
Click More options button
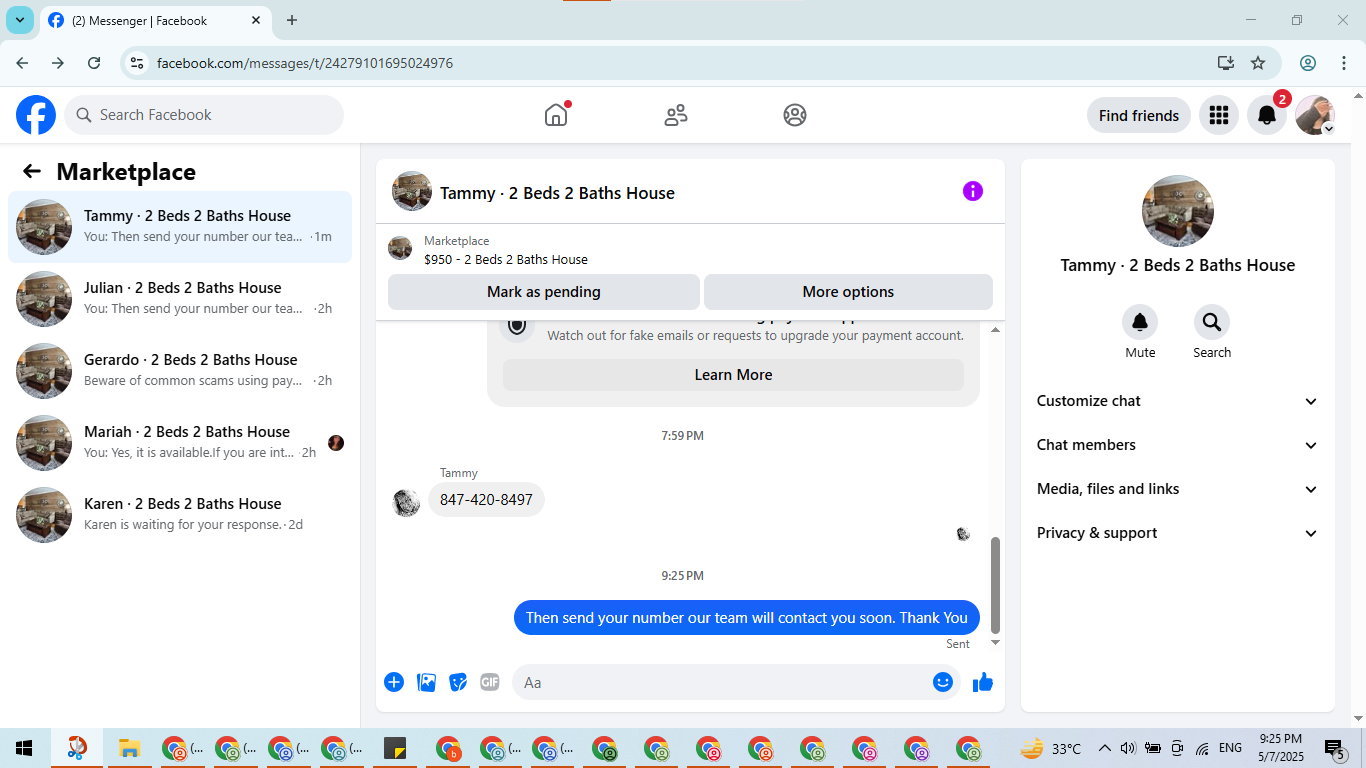coord(848,292)
